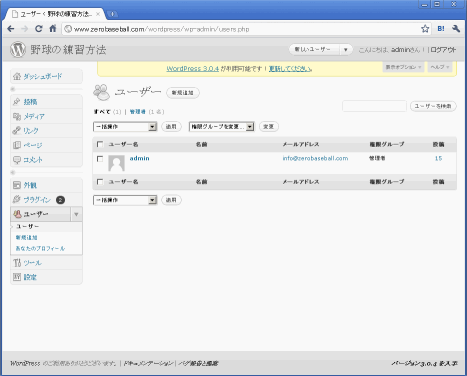Select the Add New submenu under Users

tap(26, 237)
